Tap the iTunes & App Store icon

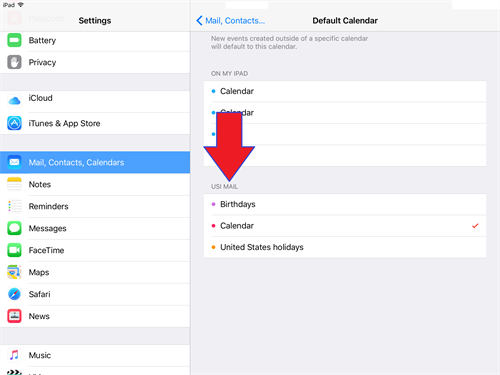(x=14, y=123)
